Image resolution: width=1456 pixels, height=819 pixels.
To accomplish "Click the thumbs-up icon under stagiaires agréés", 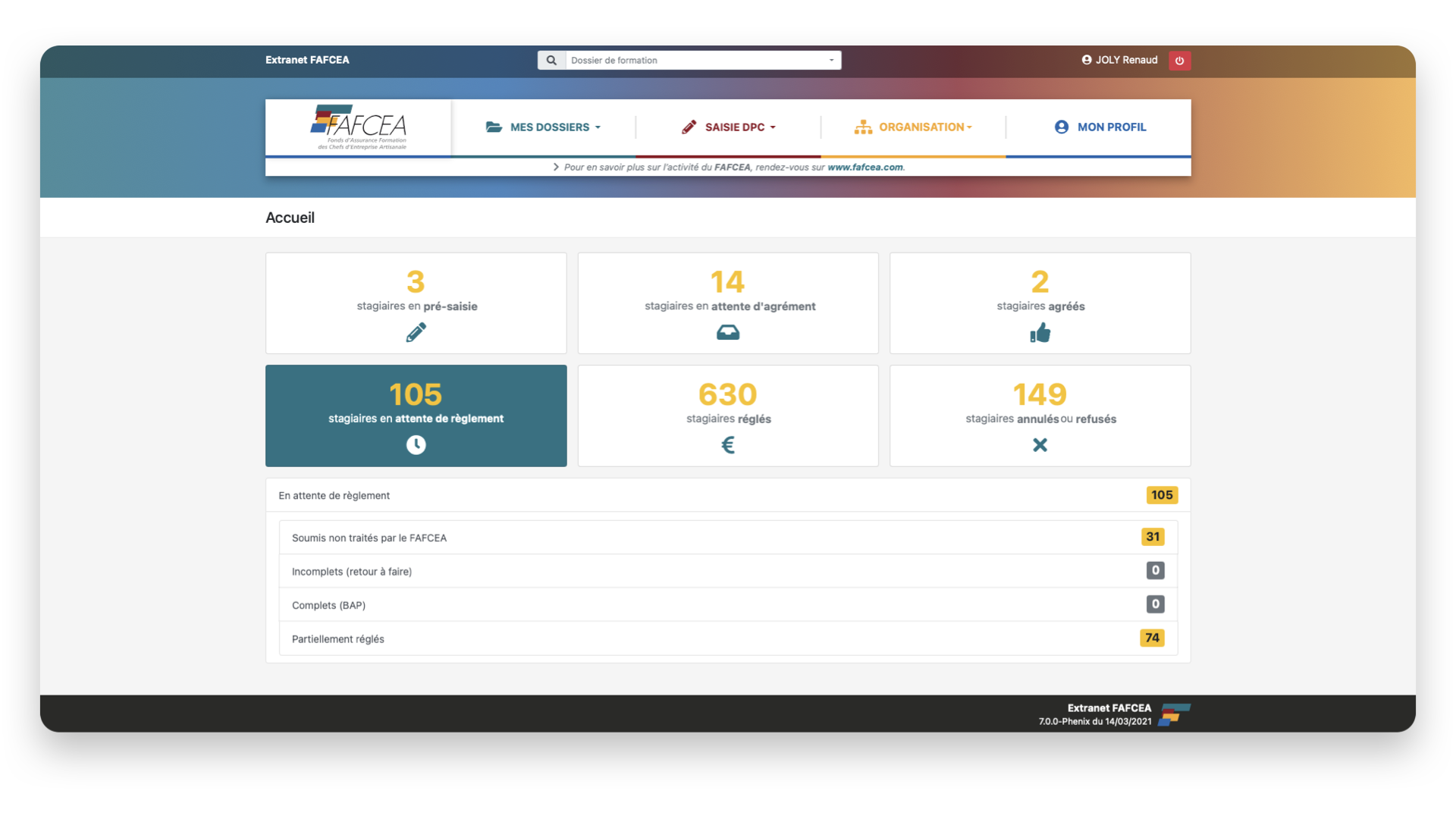I will tap(1040, 332).
